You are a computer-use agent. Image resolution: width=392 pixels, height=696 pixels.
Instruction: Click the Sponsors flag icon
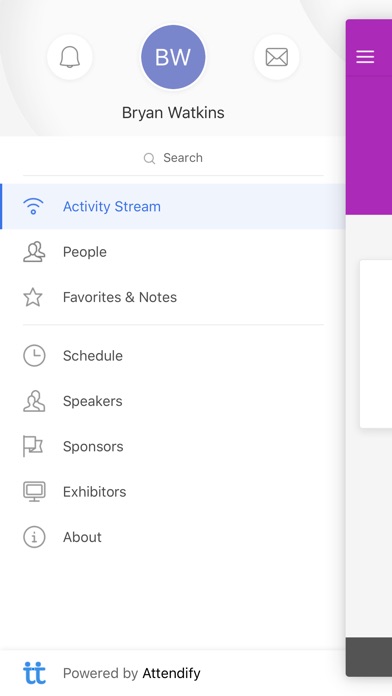coord(33,446)
